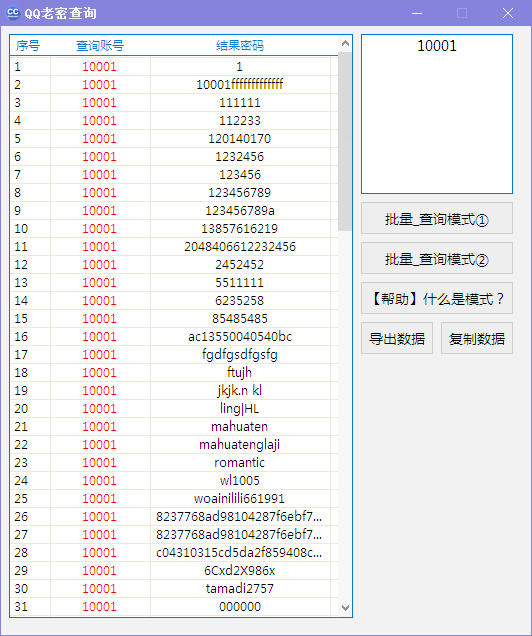Select password cell 1232456
Image resolution: width=532 pixels, height=636 pixels.
(x=240, y=157)
